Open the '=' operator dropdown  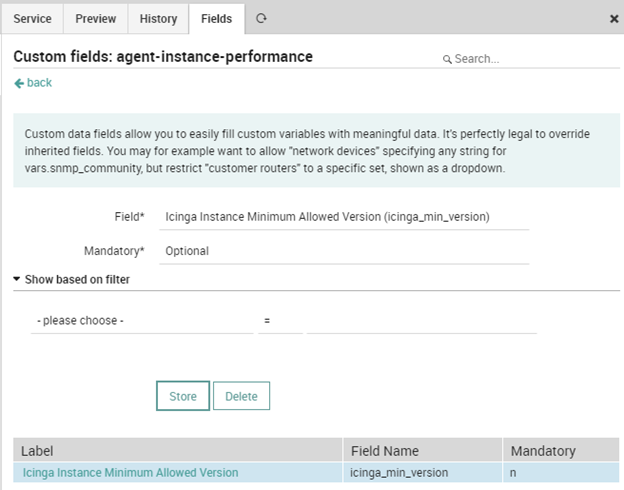point(280,321)
